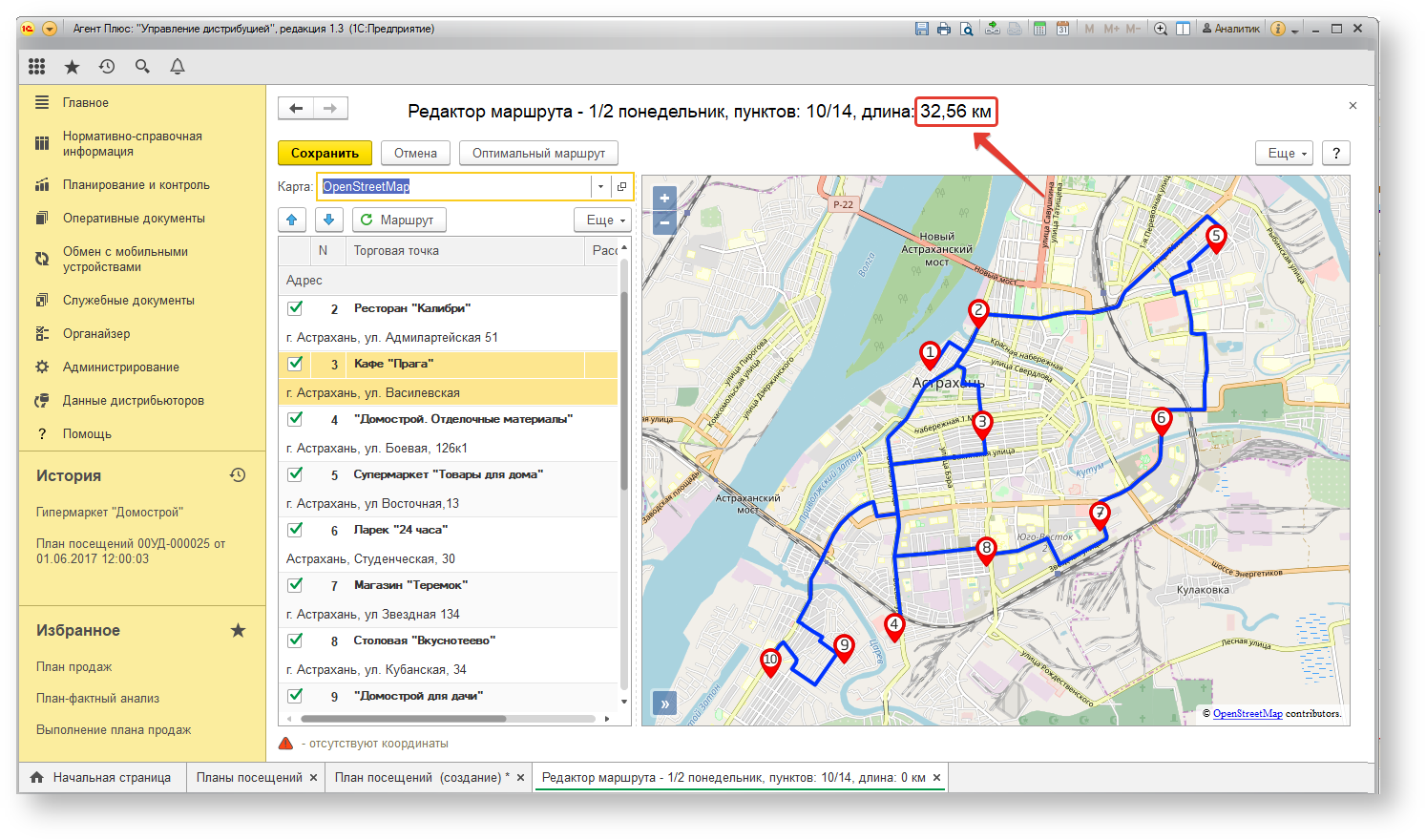Click history refresh icon in История section

click(x=238, y=474)
